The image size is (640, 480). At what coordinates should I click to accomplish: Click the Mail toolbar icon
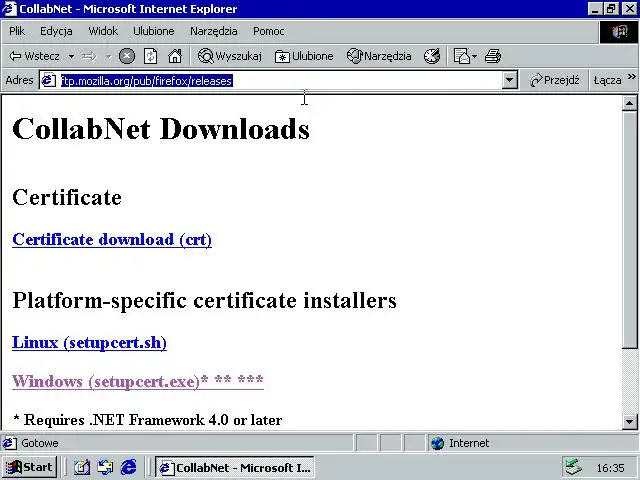tap(462, 56)
